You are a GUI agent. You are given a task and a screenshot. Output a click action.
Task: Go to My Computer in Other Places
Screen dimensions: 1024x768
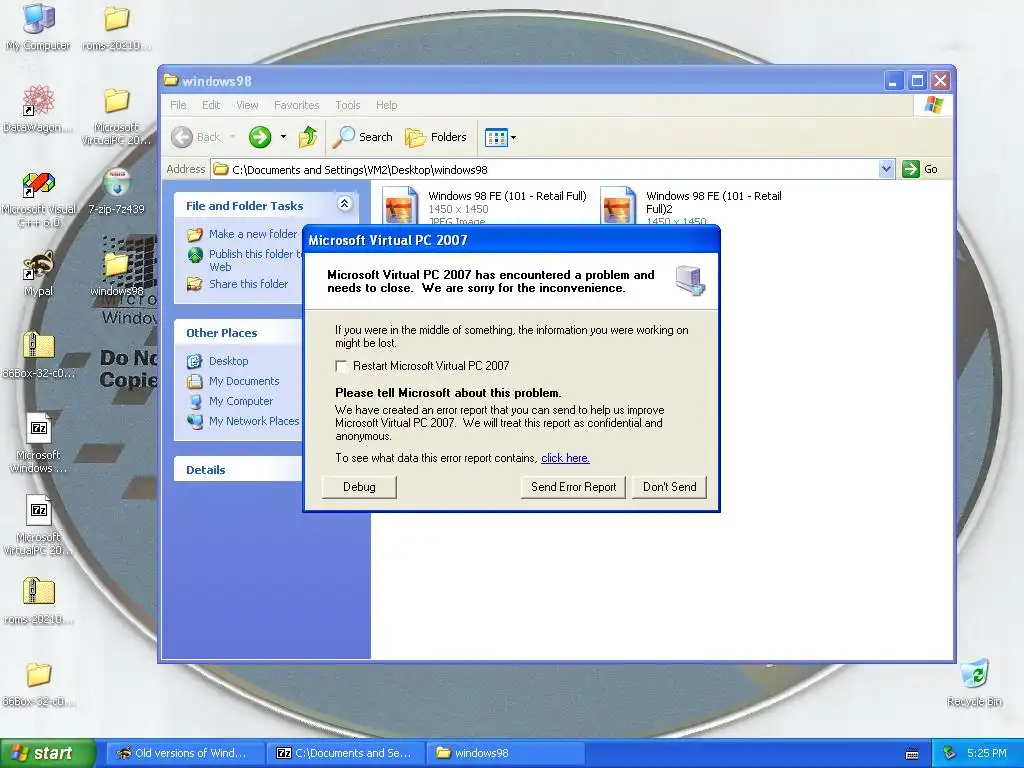(x=230, y=401)
